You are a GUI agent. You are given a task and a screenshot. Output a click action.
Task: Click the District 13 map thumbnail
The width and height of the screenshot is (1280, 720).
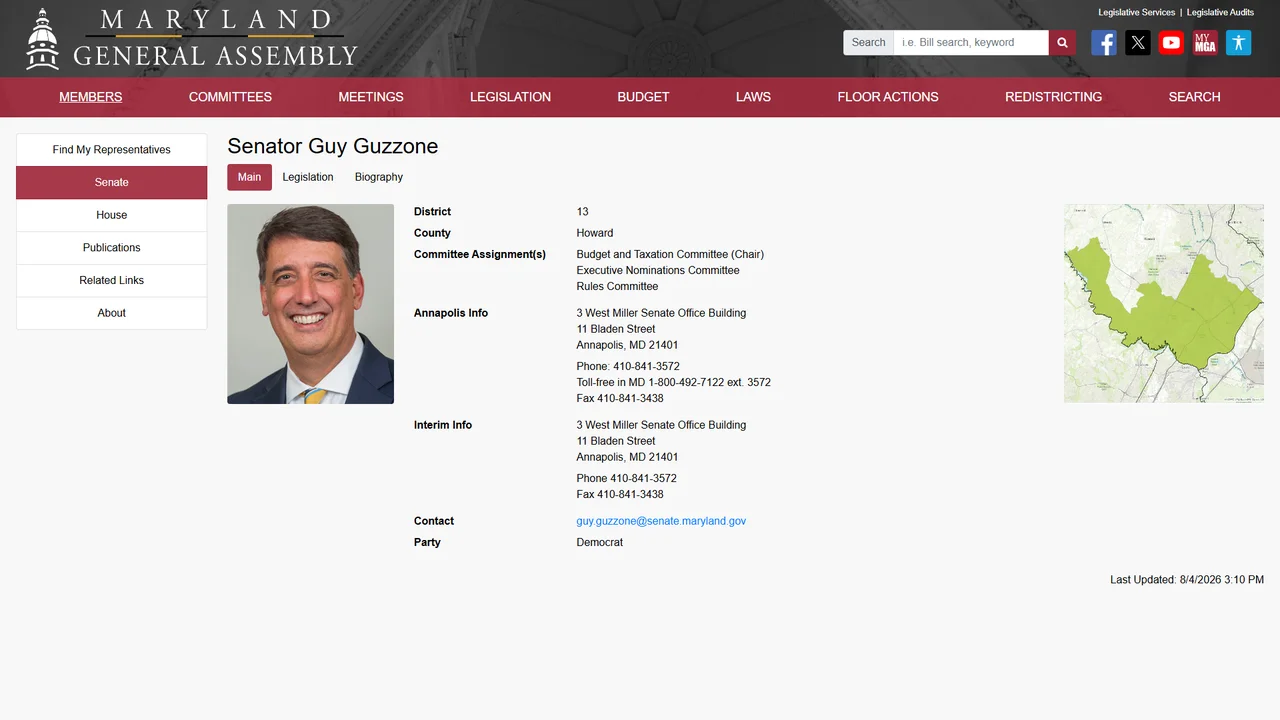coord(1164,303)
